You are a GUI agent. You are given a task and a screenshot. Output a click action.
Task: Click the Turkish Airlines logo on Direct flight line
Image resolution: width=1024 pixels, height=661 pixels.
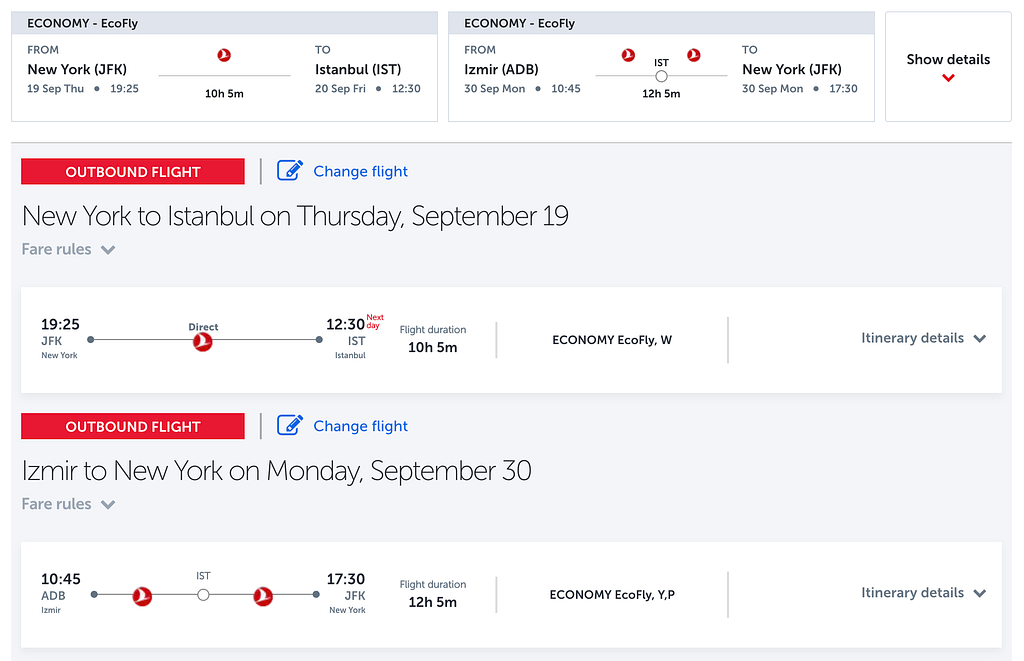pyautogui.click(x=202, y=341)
